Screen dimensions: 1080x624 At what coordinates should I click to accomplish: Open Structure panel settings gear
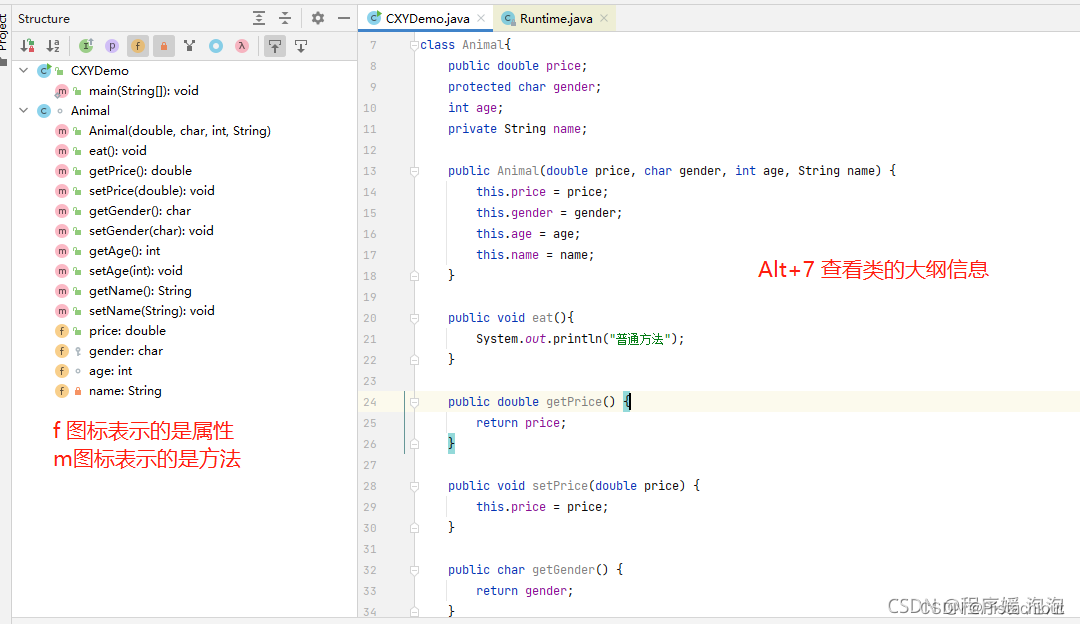pos(318,19)
